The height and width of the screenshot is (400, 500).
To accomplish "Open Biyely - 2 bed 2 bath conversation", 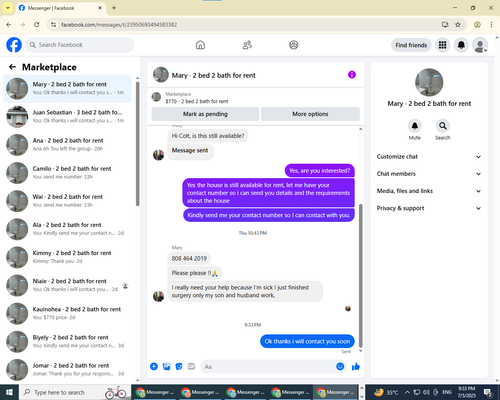I will click(67, 341).
